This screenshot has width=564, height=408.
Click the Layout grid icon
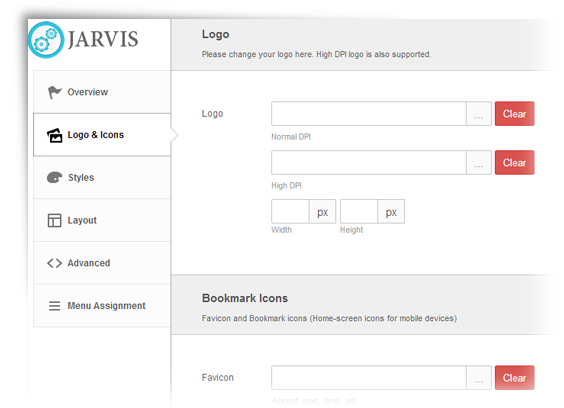[x=54, y=220]
